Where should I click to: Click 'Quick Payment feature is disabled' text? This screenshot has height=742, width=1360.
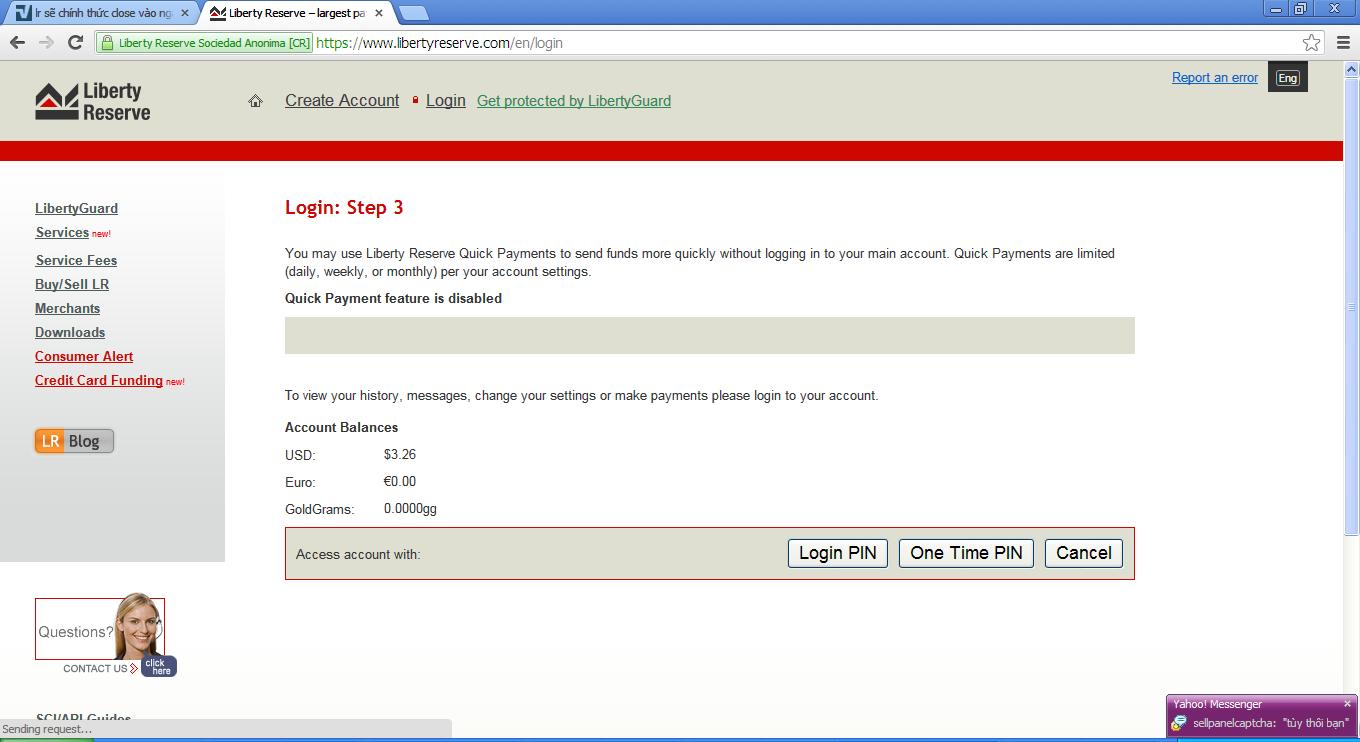click(x=393, y=298)
